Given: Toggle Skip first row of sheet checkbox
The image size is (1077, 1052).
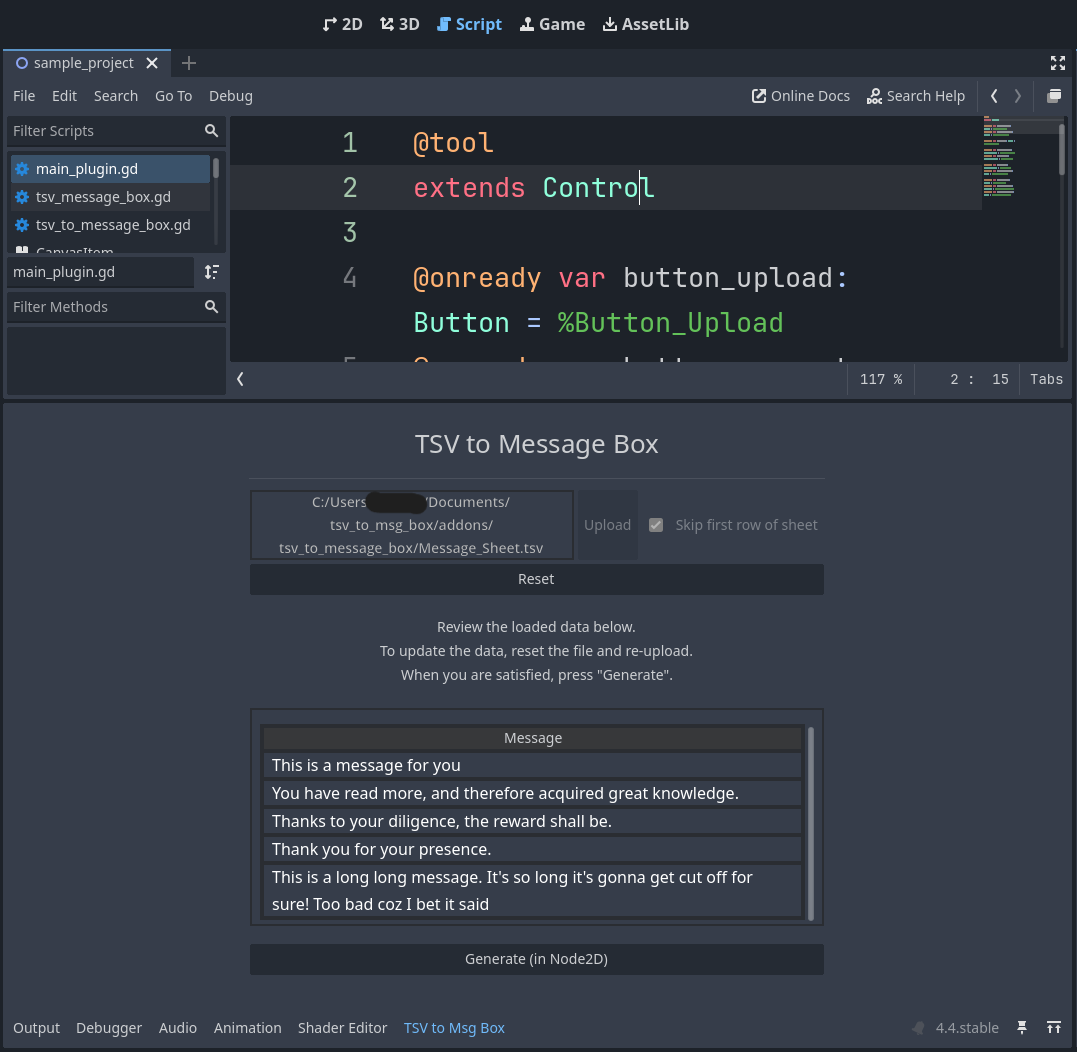Looking at the screenshot, I should click(x=656, y=525).
